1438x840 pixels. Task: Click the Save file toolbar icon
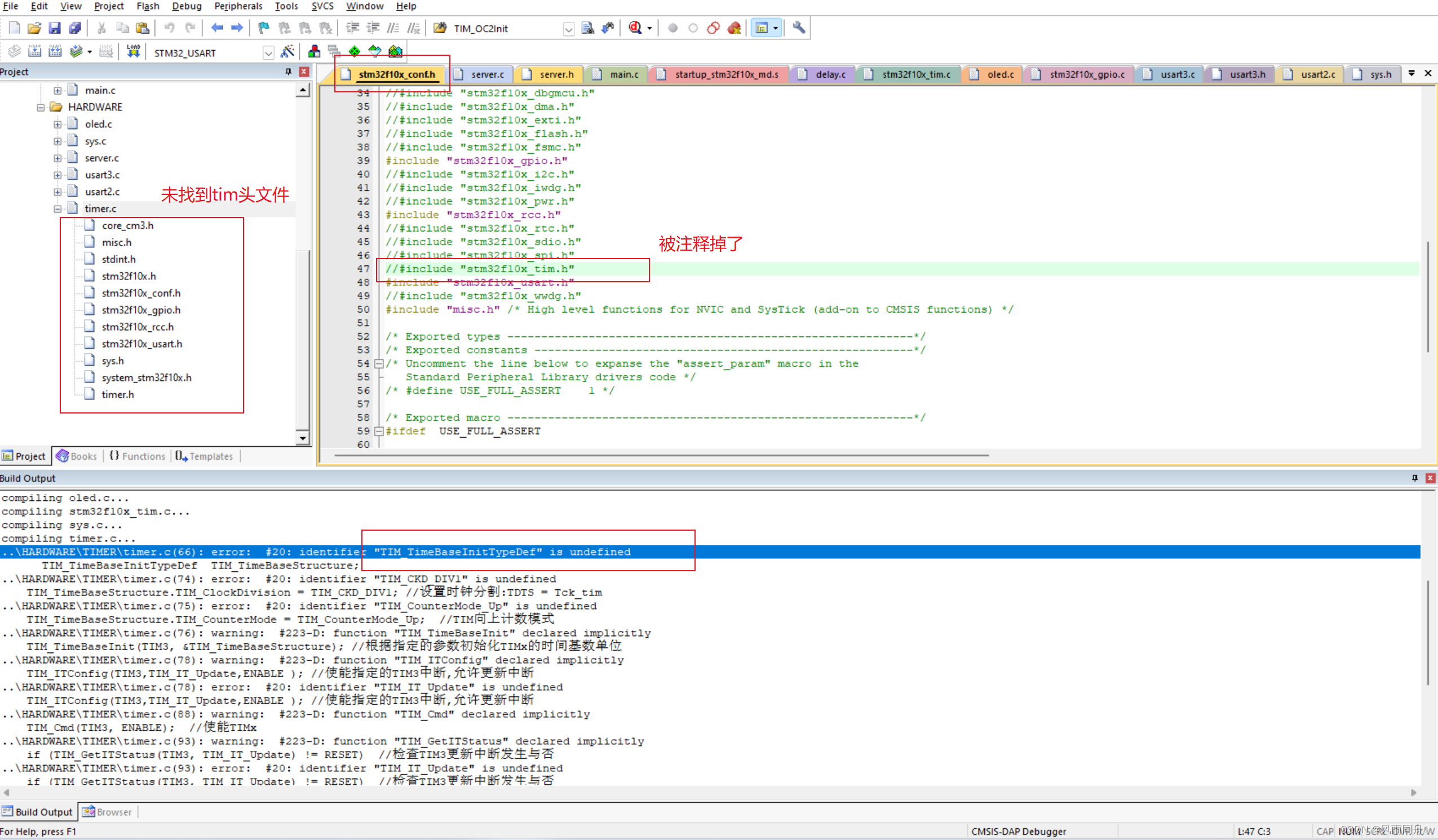coord(54,28)
